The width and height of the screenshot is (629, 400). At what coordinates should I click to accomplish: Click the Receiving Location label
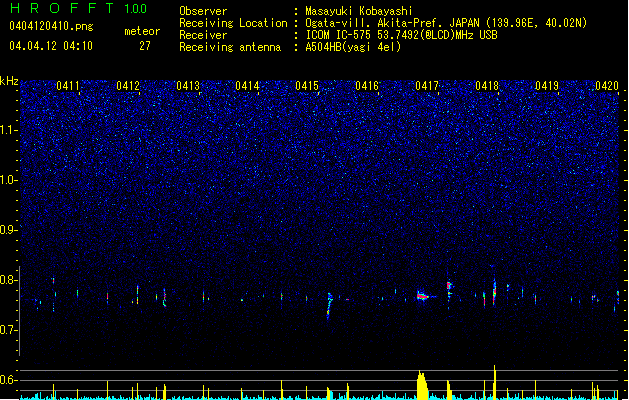[233, 23]
